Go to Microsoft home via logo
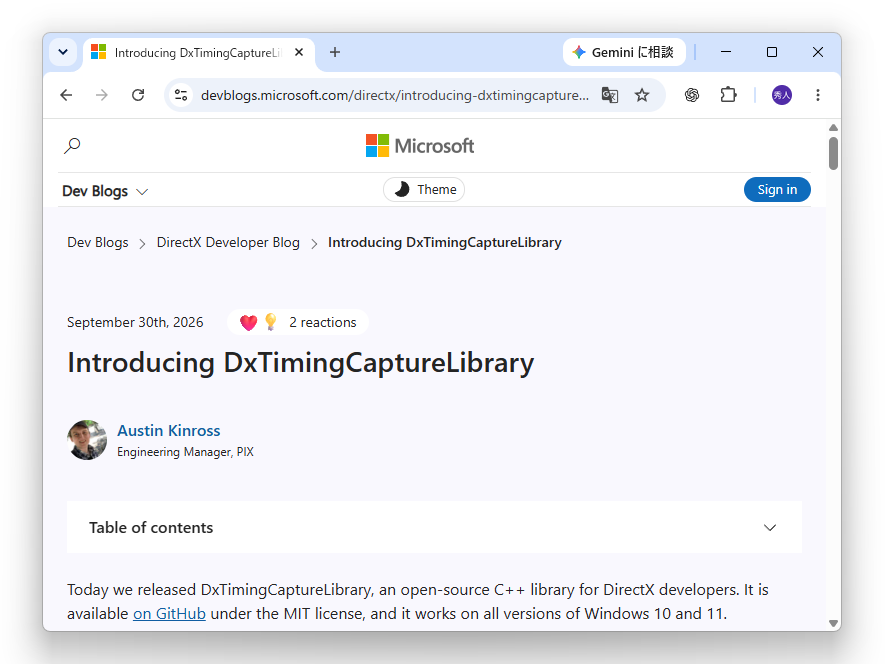The height and width of the screenshot is (664, 885). coord(420,146)
